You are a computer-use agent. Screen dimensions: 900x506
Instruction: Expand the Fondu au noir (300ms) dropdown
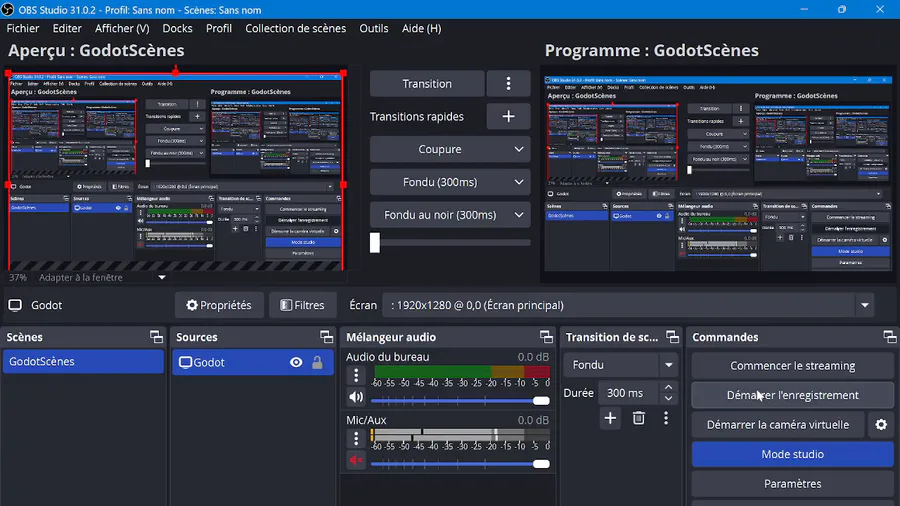[x=519, y=215]
